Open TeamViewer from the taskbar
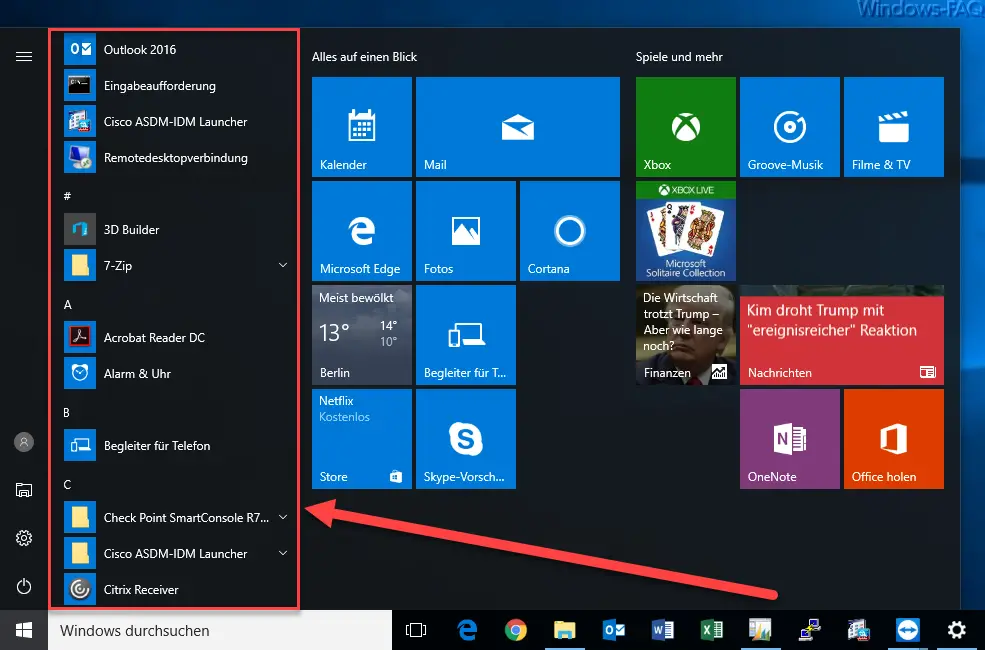985x650 pixels. (x=906, y=631)
